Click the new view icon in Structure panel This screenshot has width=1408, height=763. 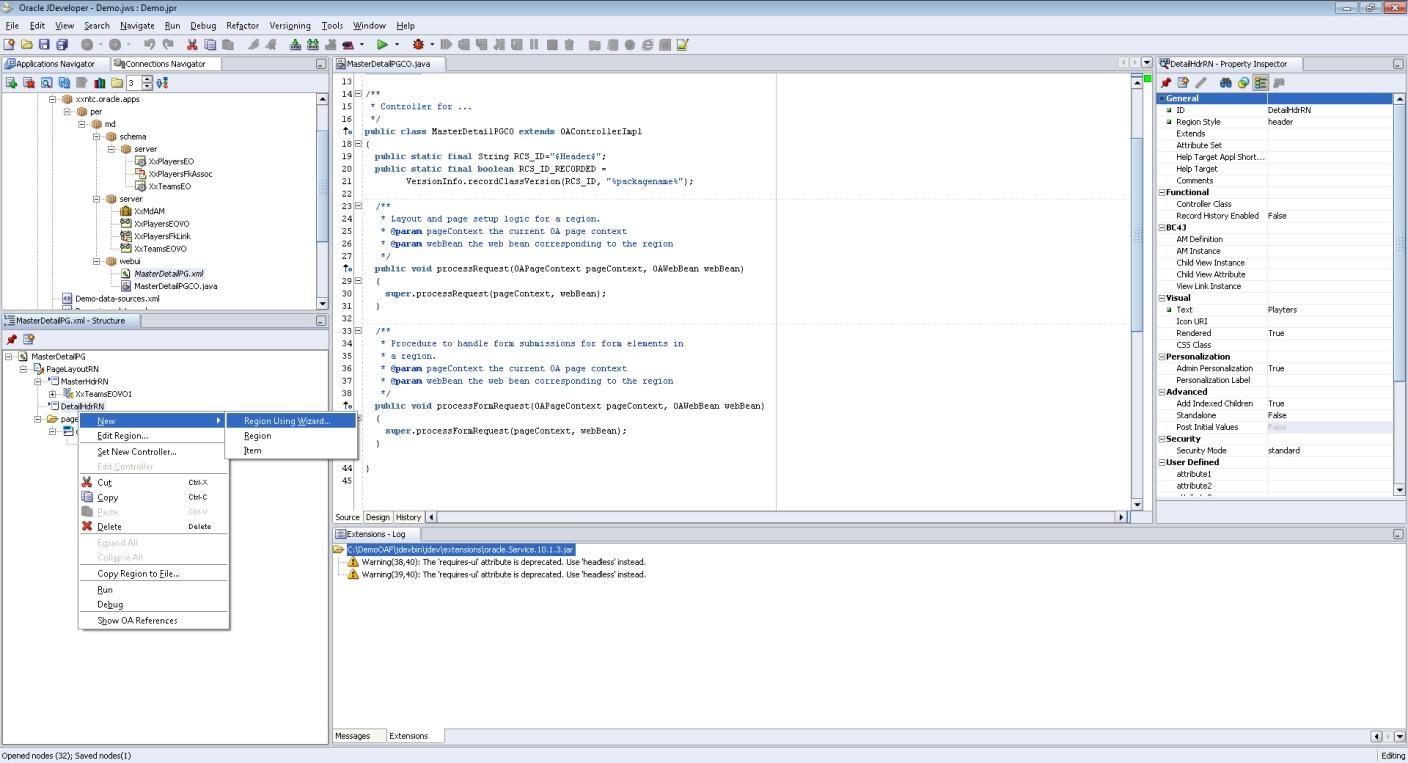[29, 339]
